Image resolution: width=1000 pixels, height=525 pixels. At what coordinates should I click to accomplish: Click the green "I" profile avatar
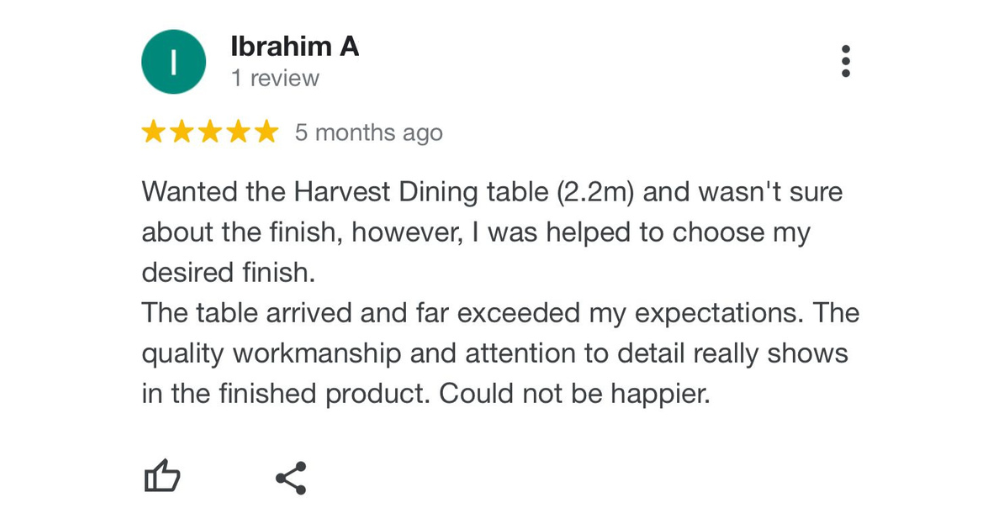click(x=173, y=62)
